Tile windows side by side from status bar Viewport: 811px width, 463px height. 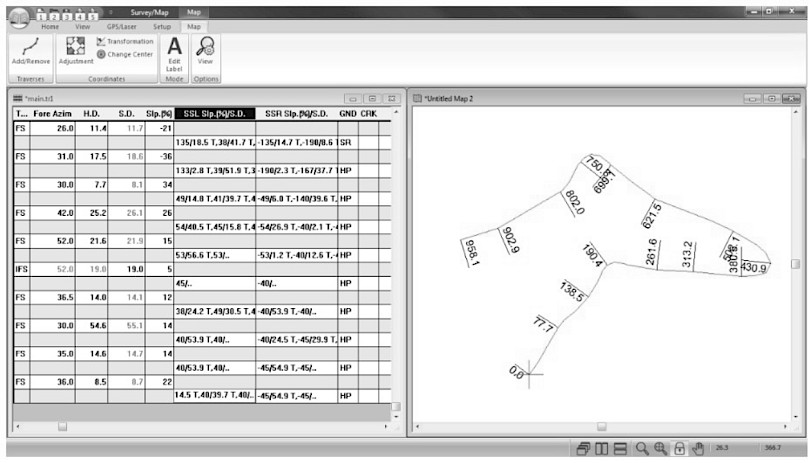[602, 450]
